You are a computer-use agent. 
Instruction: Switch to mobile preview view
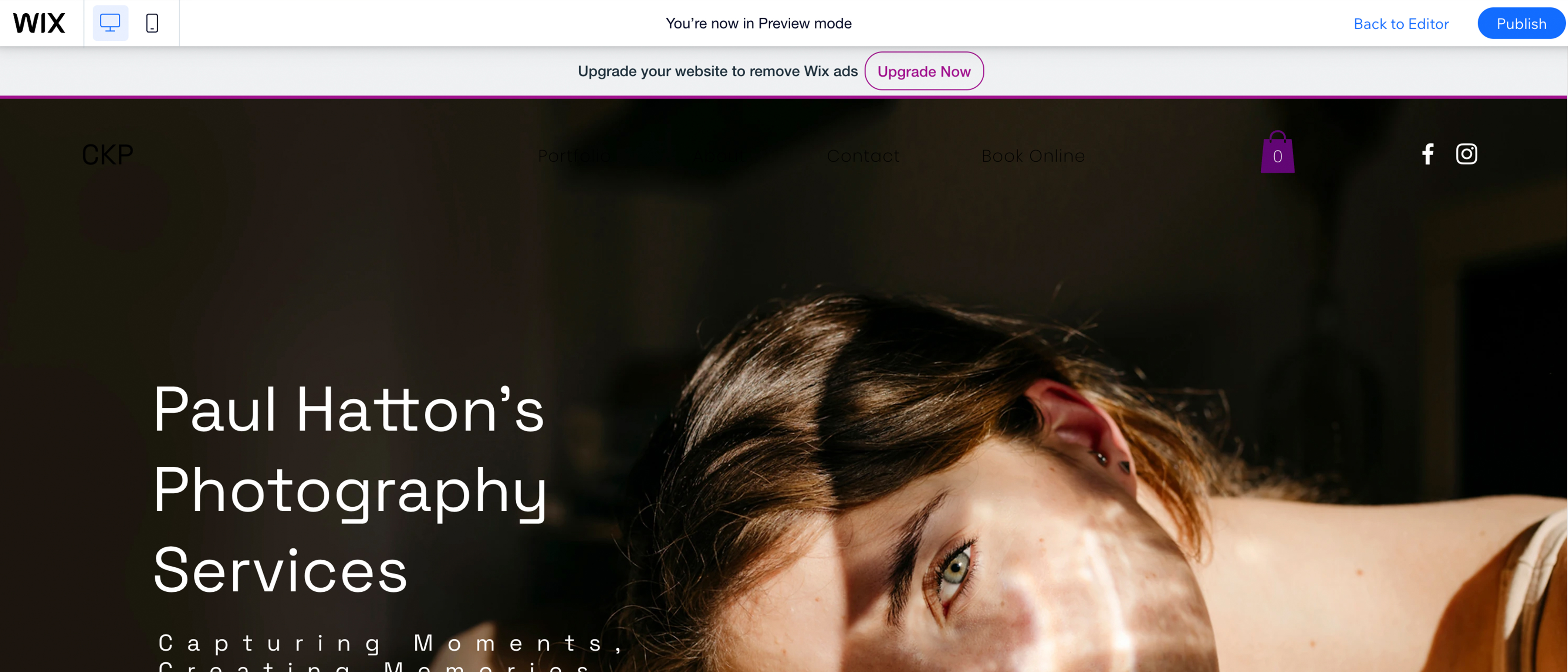pyautogui.click(x=152, y=23)
